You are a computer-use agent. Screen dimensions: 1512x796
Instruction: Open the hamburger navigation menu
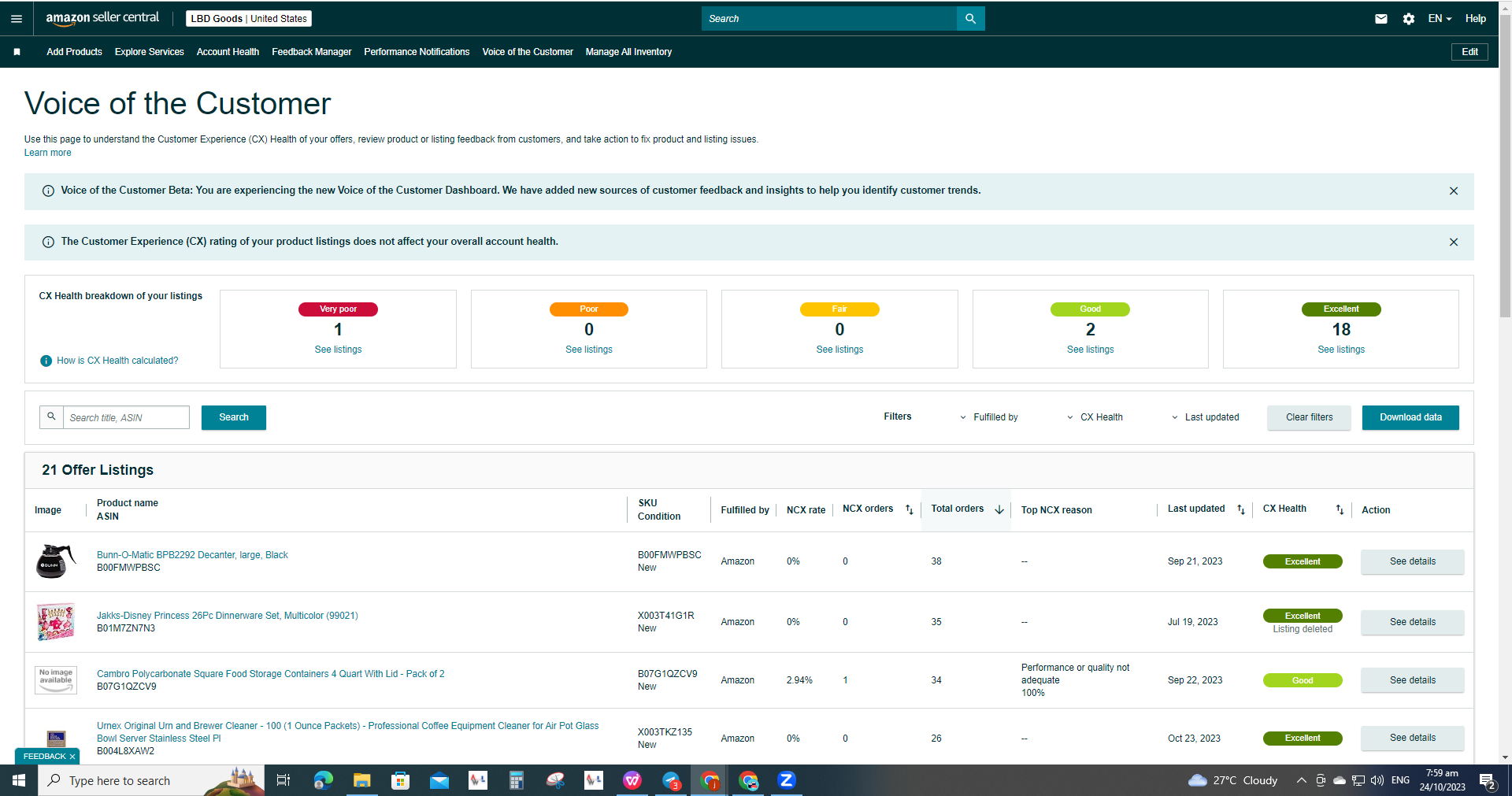[x=17, y=19]
